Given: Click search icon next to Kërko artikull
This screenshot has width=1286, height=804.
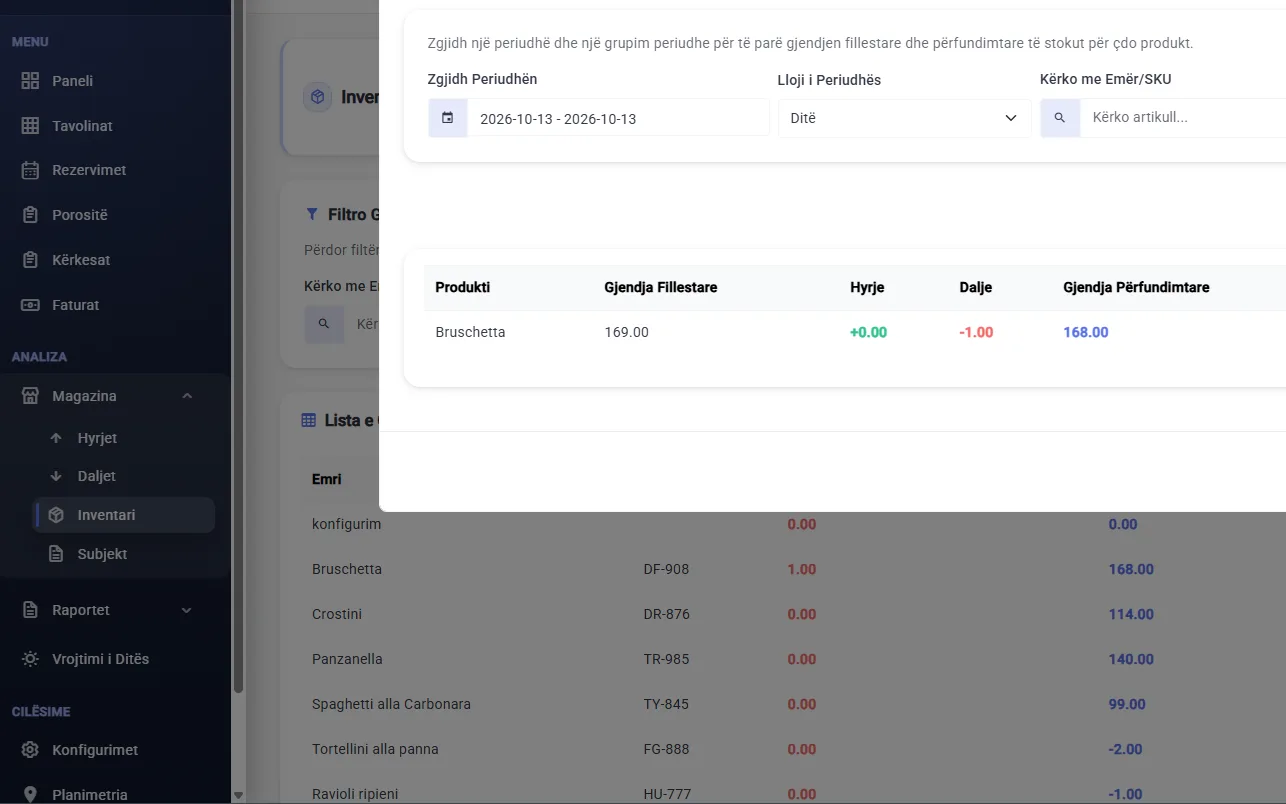Looking at the screenshot, I should coord(1060,118).
